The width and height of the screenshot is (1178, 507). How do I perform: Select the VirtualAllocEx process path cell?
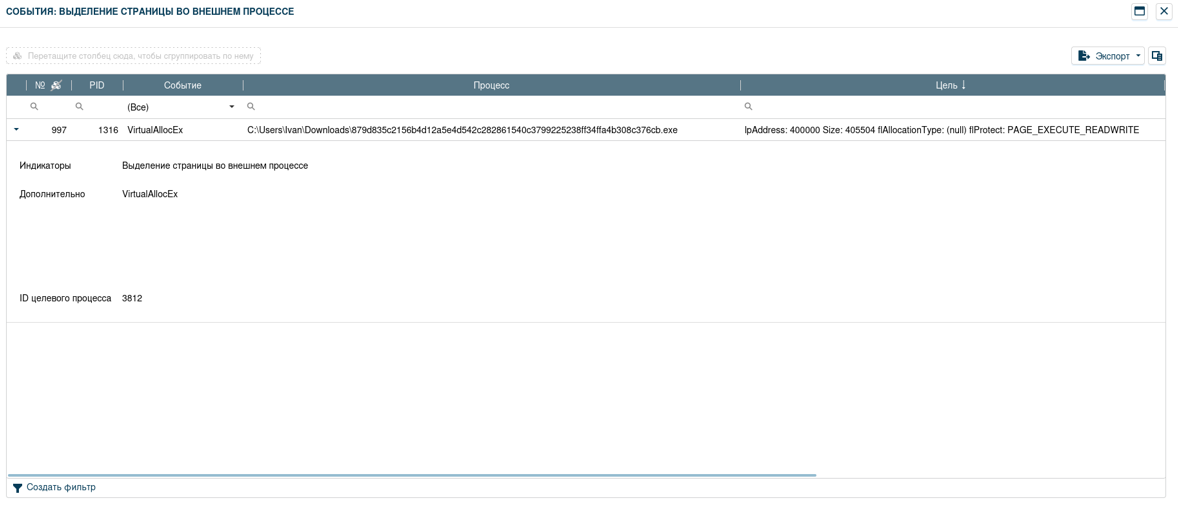[x=462, y=130]
